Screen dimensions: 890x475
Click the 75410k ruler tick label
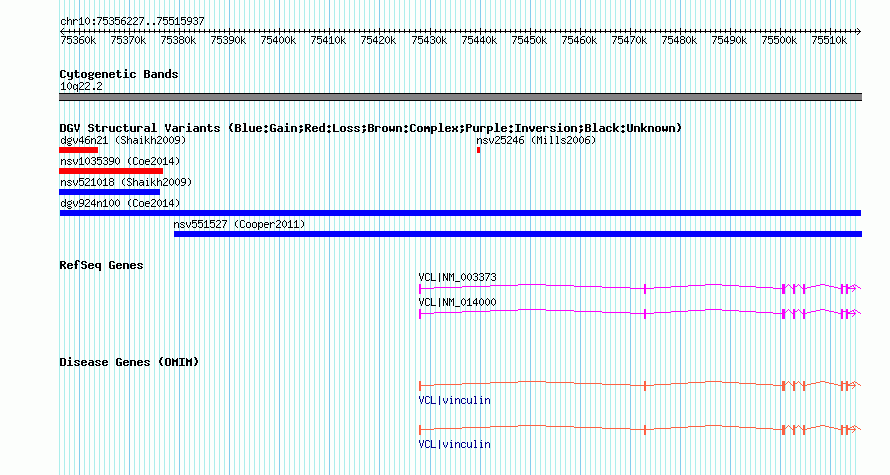(x=328, y=40)
